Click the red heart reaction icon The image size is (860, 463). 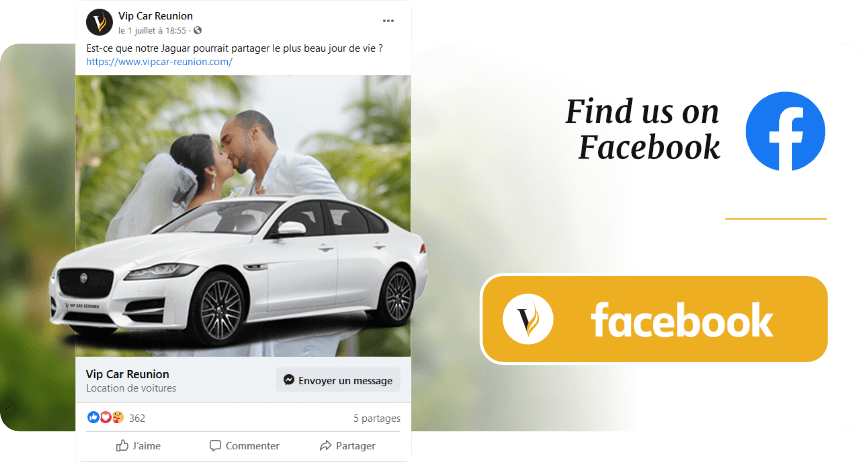tap(105, 417)
